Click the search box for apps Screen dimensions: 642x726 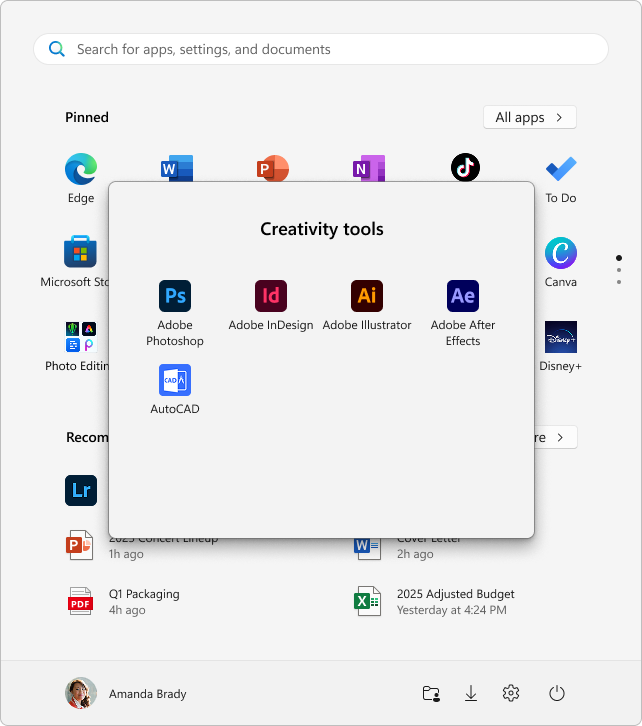[321, 49]
